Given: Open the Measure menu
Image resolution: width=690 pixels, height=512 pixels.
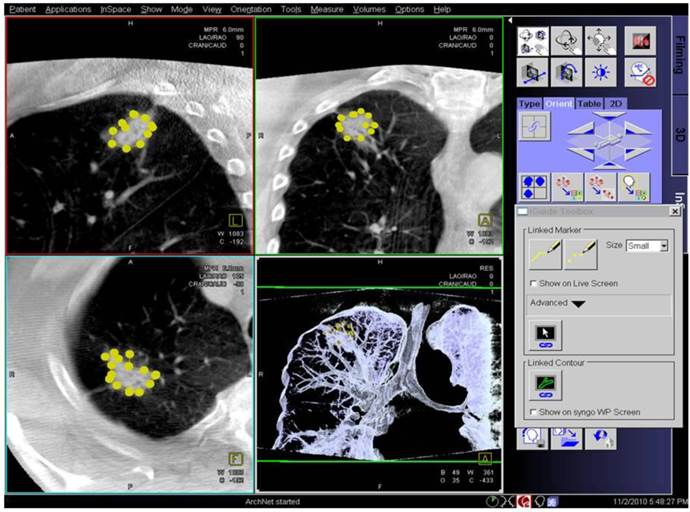Looking at the screenshot, I should [x=326, y=8].
